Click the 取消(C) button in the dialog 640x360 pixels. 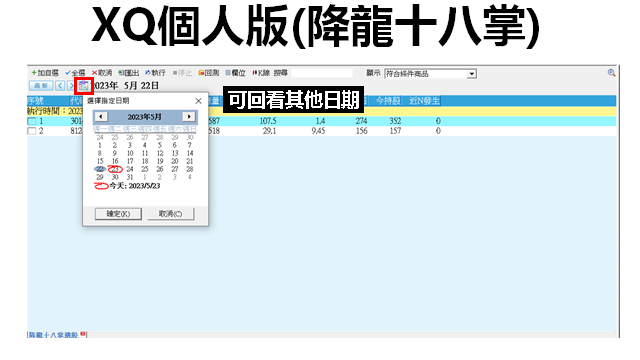click(x=171, y=214)
